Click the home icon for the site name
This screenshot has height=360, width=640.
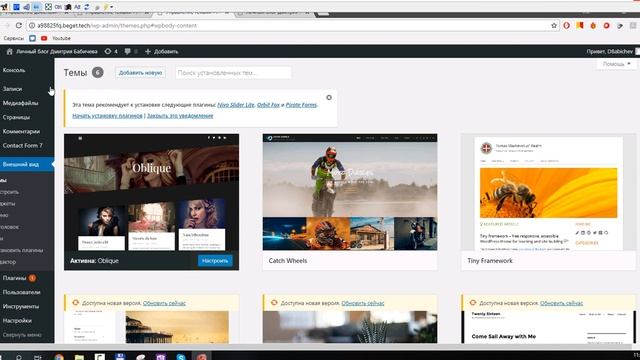pyautogui.click(x=9, y=51)
